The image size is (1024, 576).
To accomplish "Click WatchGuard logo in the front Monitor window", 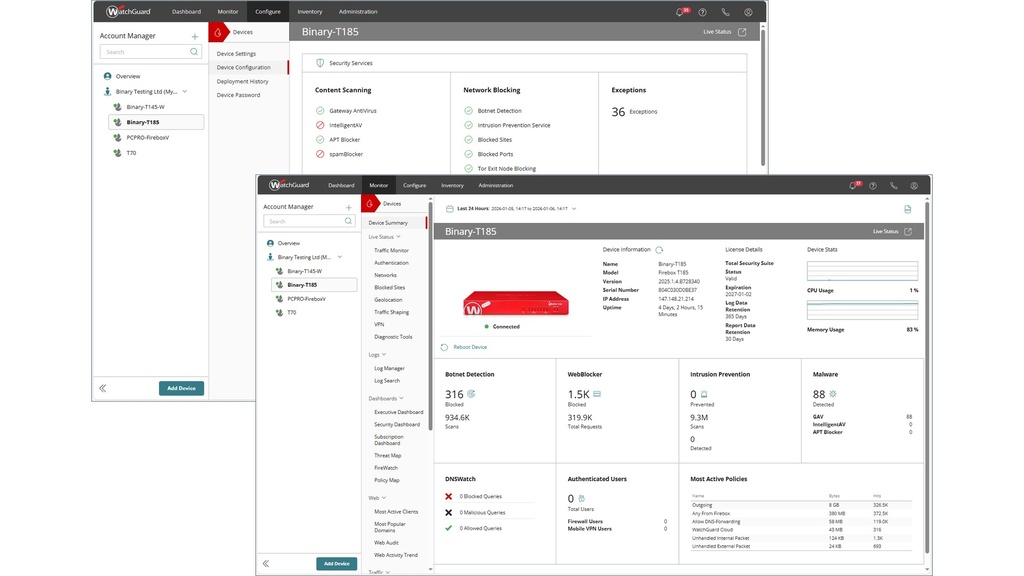I will coord(289,185).
